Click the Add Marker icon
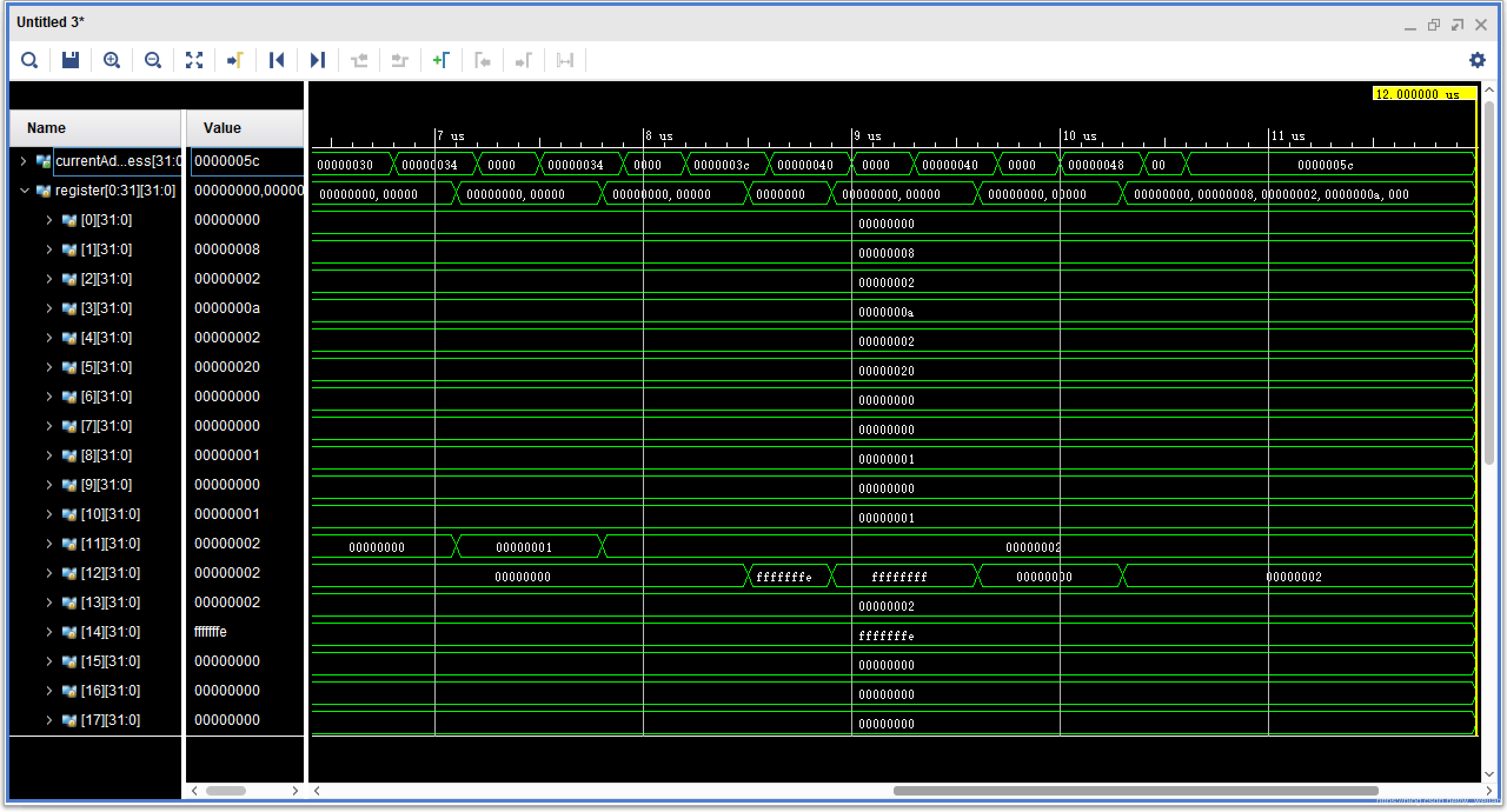1507x812 pixels. point(441,60)
